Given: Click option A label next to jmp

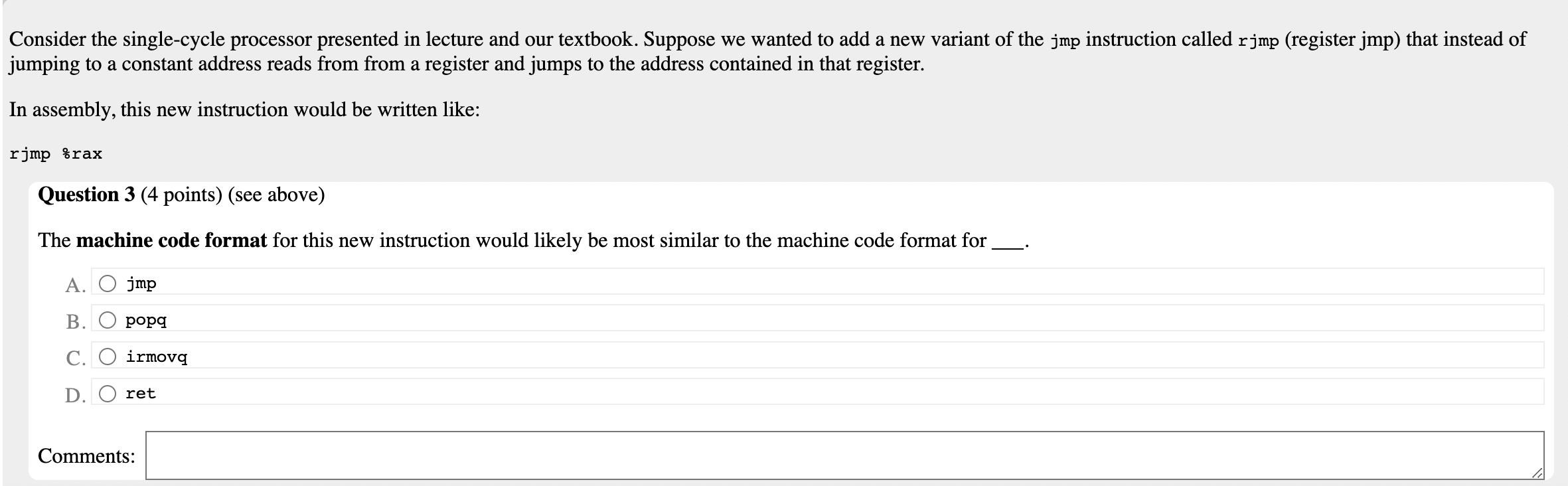Looking at the screenshot, I should pos(74,285).
